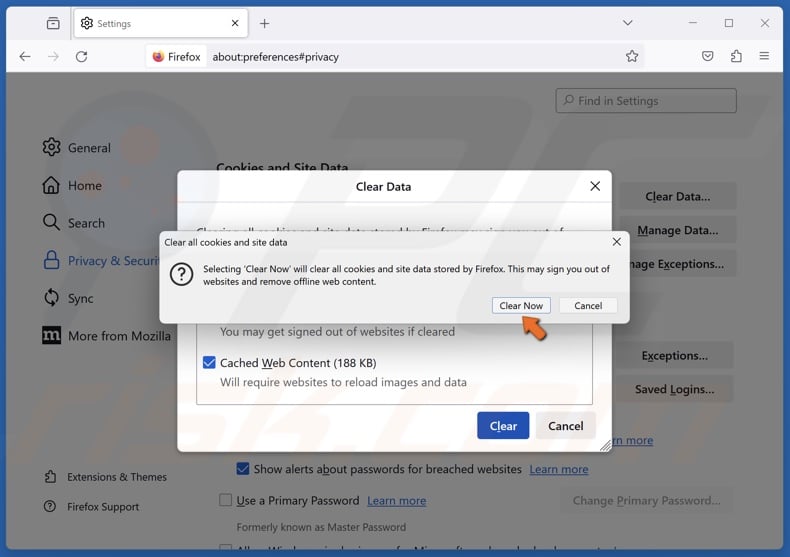Click the Extensions & Themes puzzle icon
Viewport: 790px width, 557px height.
50,476
